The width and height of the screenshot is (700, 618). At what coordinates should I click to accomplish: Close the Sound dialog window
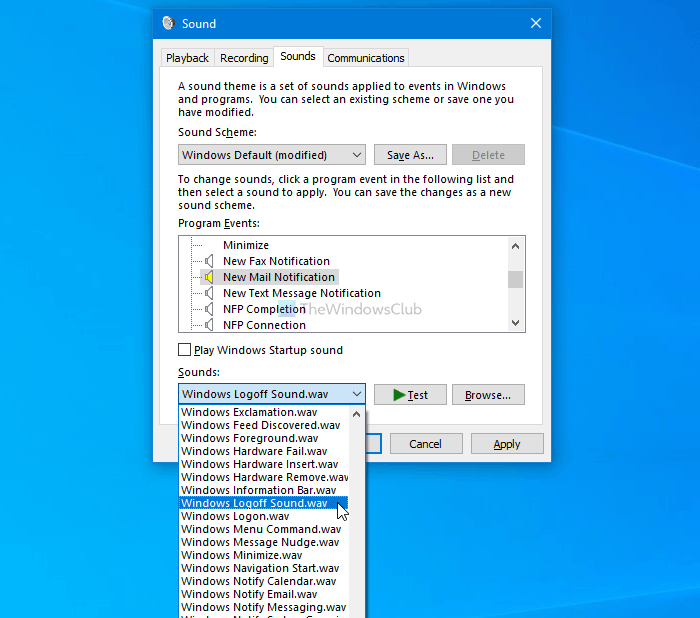535,23
